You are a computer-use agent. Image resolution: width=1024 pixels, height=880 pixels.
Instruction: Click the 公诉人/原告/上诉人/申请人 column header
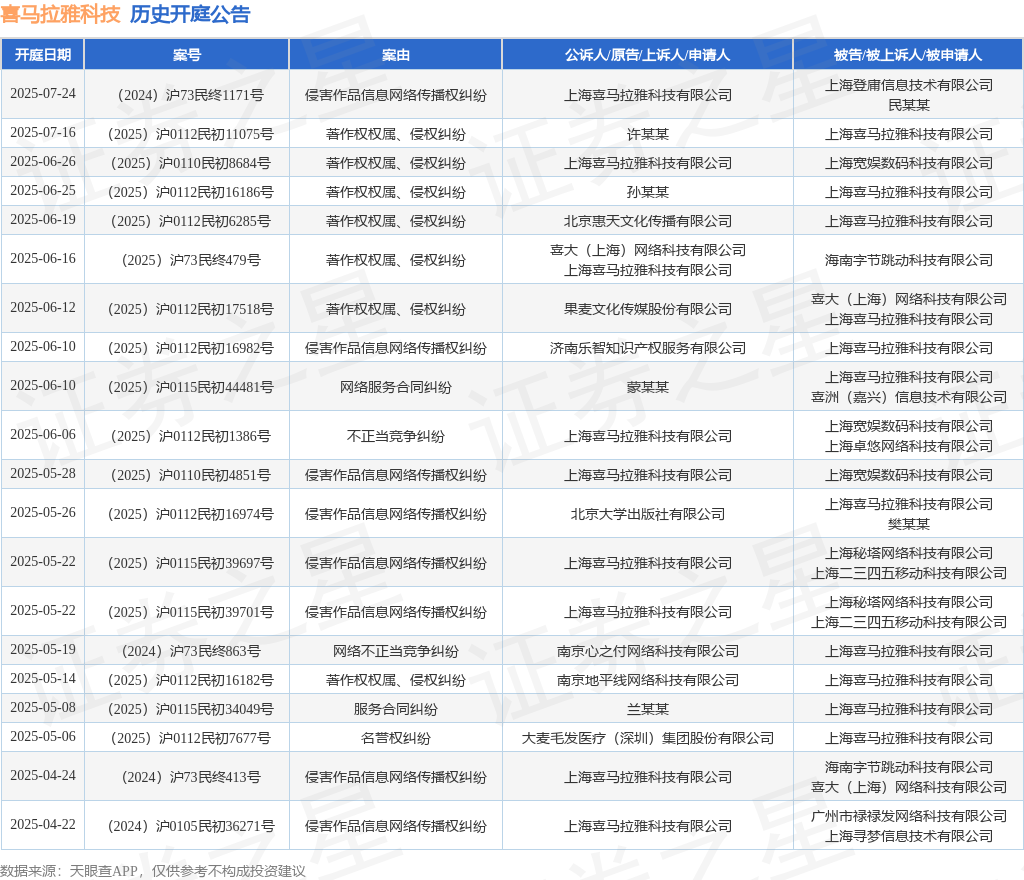pyautogui.click(x=647, y=55)
